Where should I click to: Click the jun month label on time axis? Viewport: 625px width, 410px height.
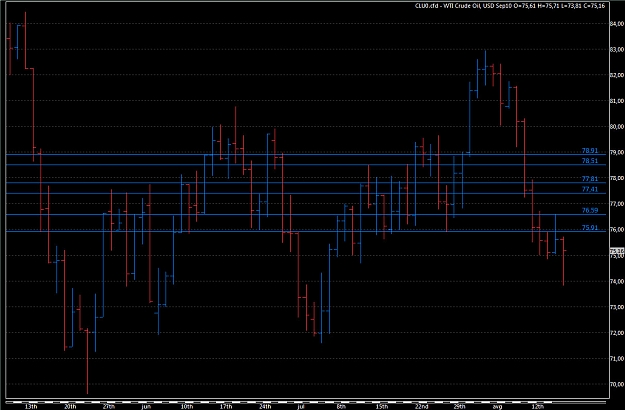click(x=146, y=407)
